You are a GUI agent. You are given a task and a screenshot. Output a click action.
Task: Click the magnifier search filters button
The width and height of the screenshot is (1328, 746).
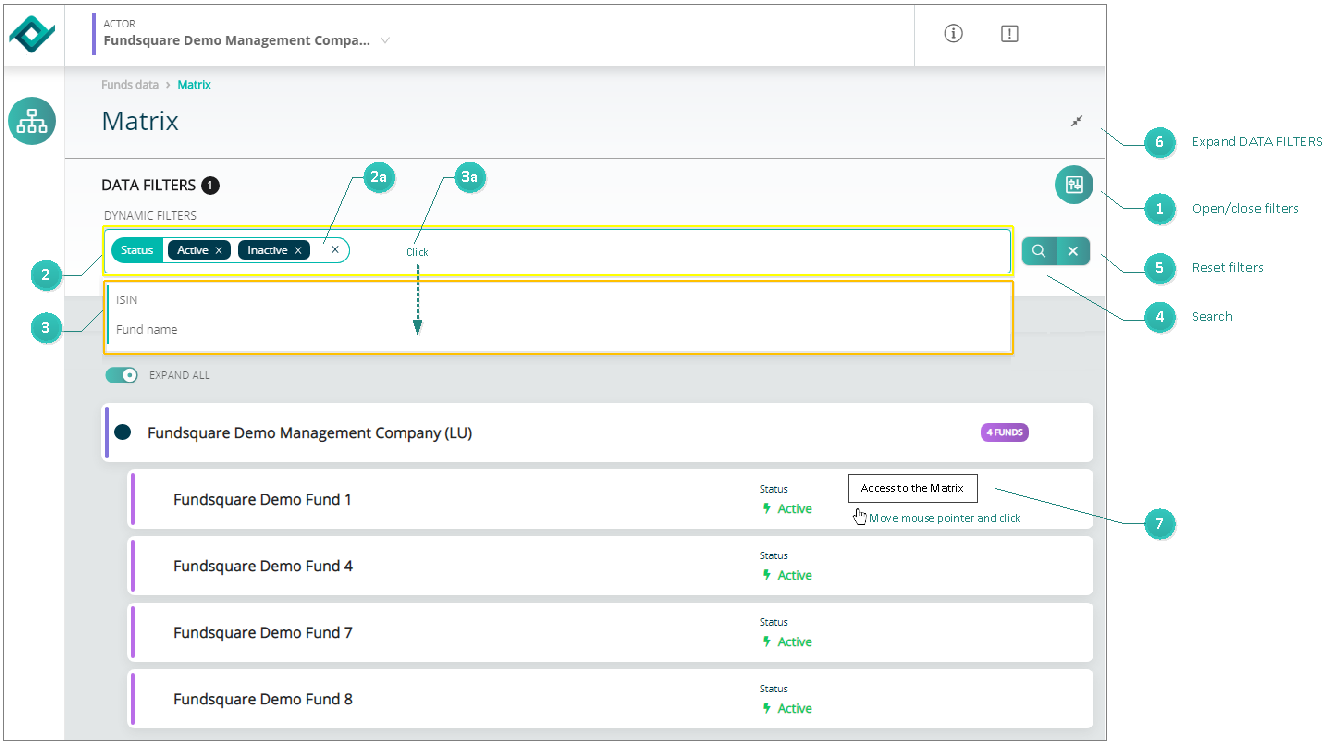coord(1039,251)
